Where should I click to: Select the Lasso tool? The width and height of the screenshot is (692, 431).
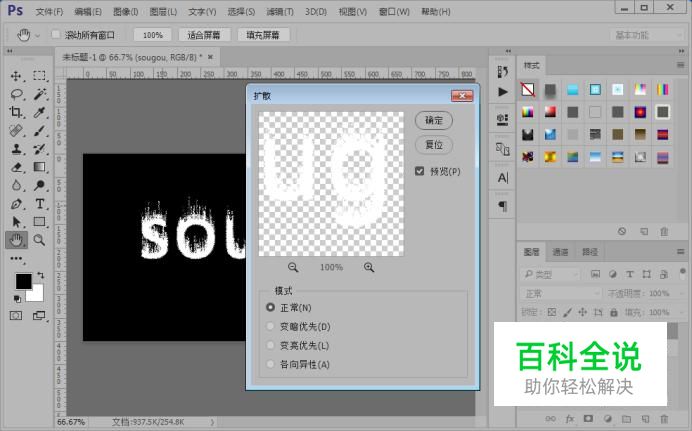[16, 94]
